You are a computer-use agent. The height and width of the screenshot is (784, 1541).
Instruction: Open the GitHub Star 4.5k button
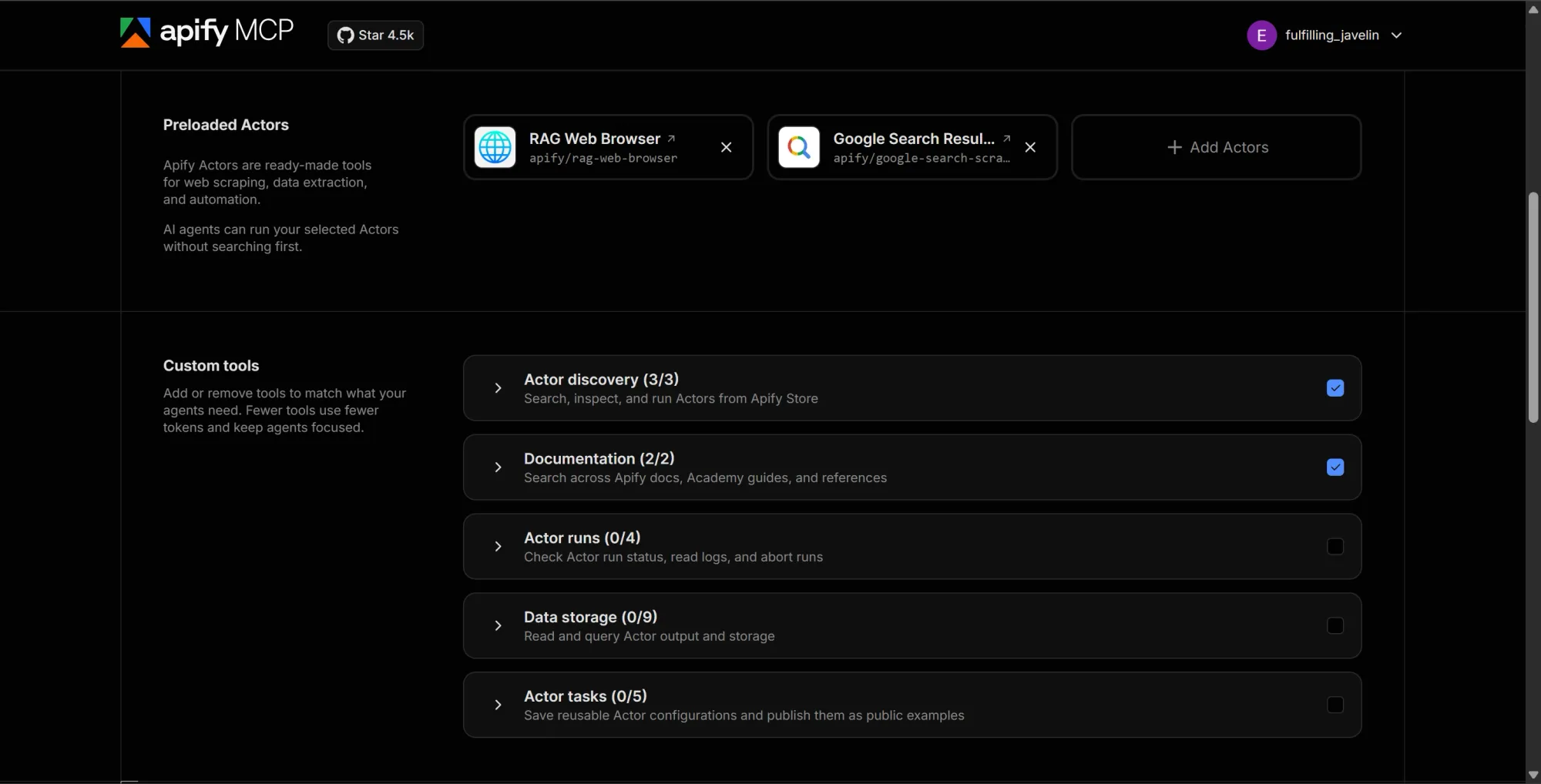coord(375,35)
